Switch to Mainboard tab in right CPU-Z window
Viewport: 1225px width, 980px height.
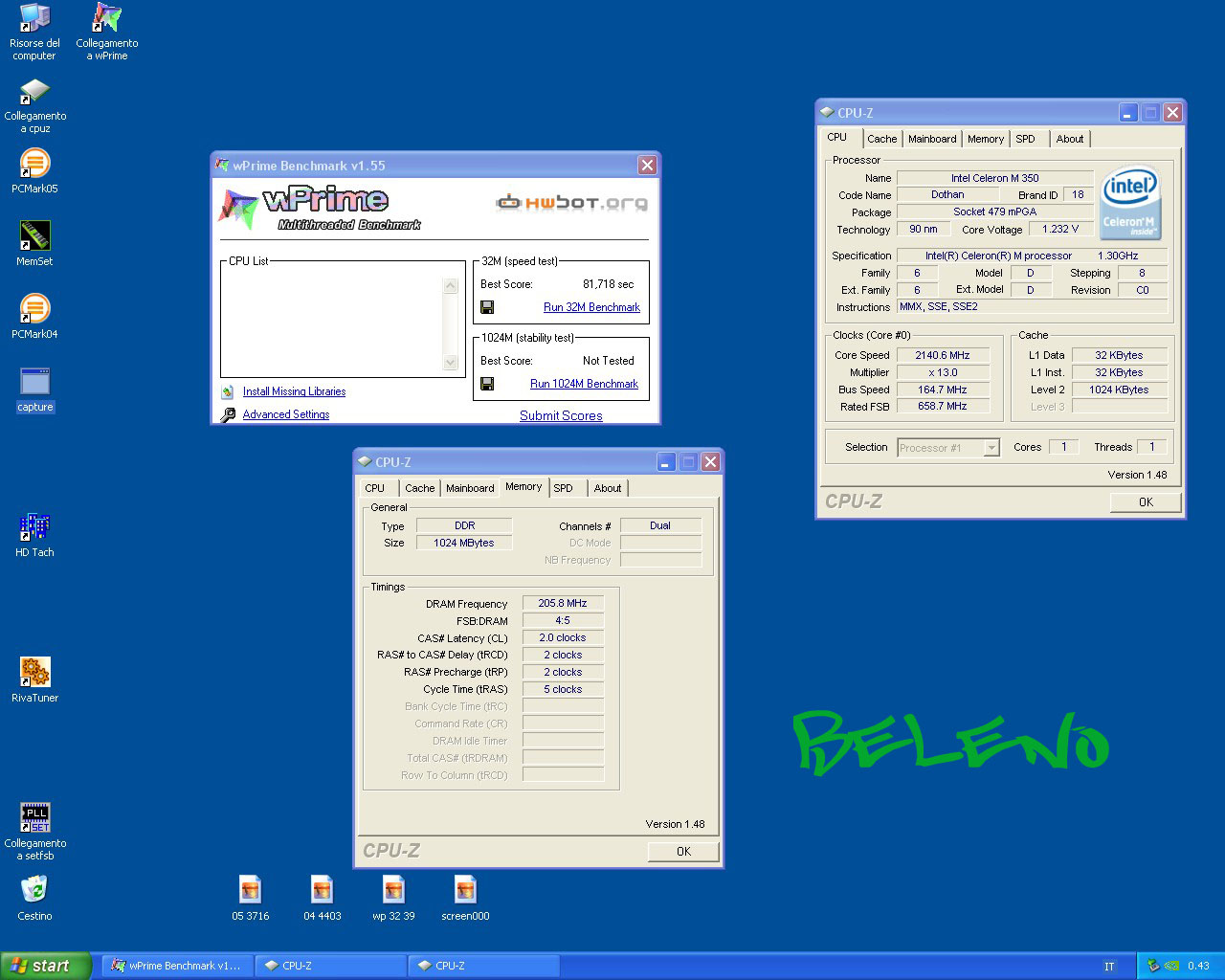(932, 139)
